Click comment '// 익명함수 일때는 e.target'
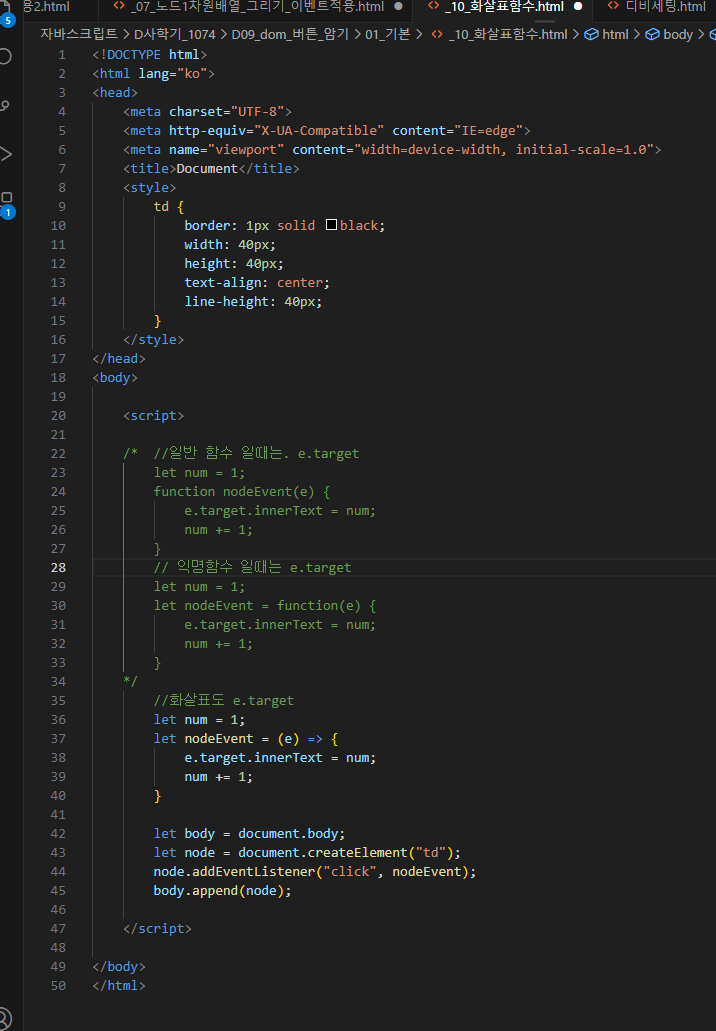 pyautogui.click(x=252, y=567)
